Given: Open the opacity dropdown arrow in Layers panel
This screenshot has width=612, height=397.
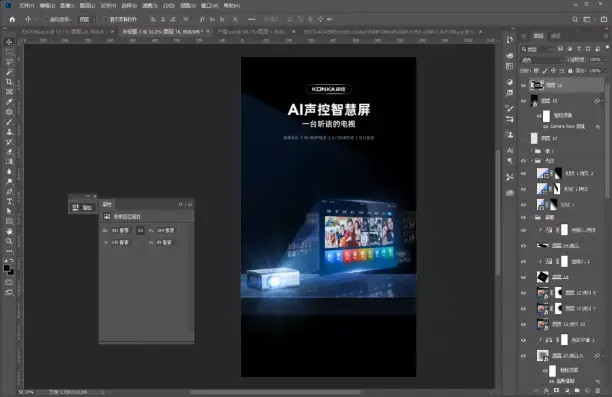Looking at the screenshot, I should 606,60.
